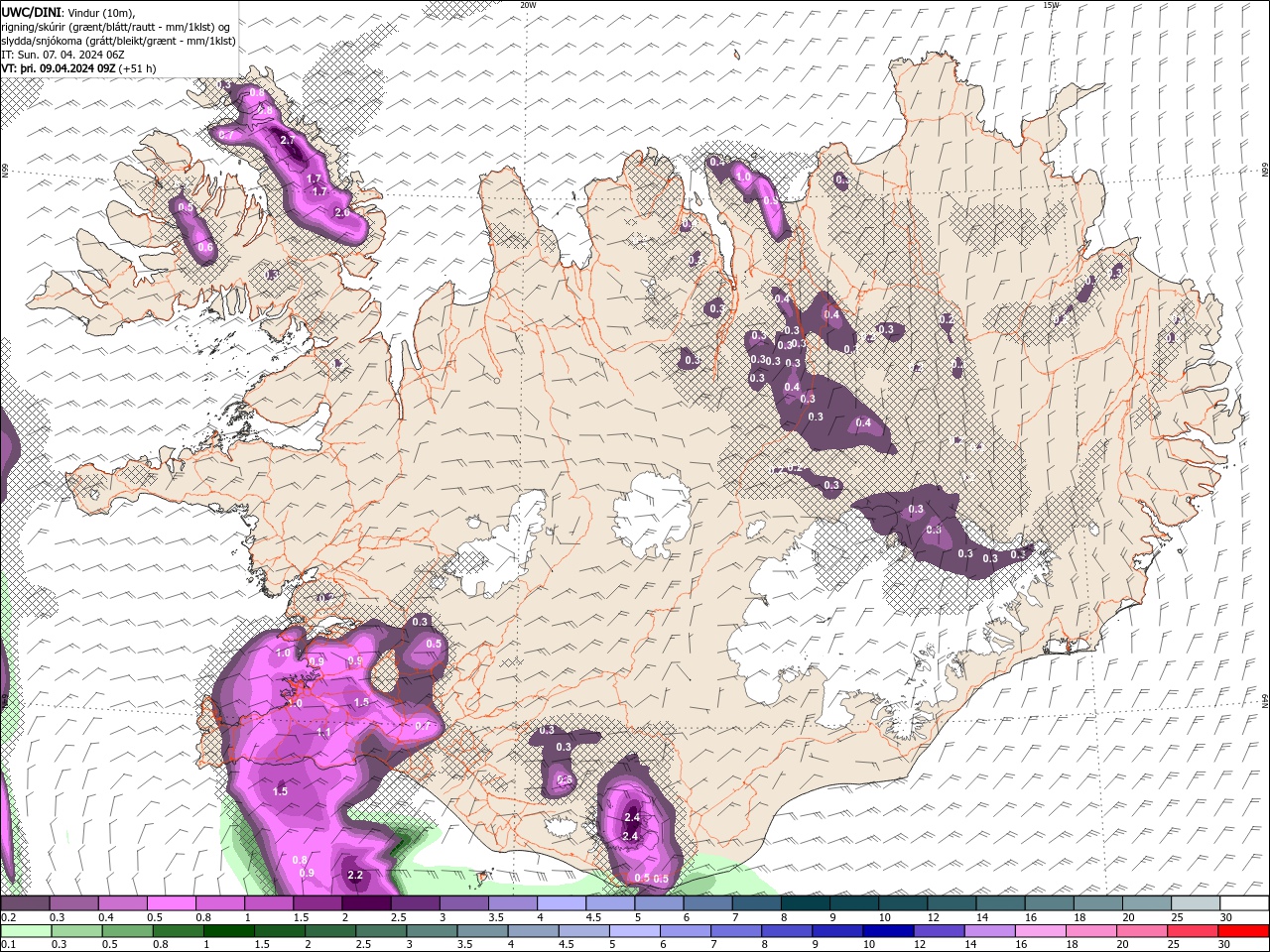Pick the purple 12 swatch on the rain scale
The height and width of the screenshot is (952, 1270).
click(938, 931)
